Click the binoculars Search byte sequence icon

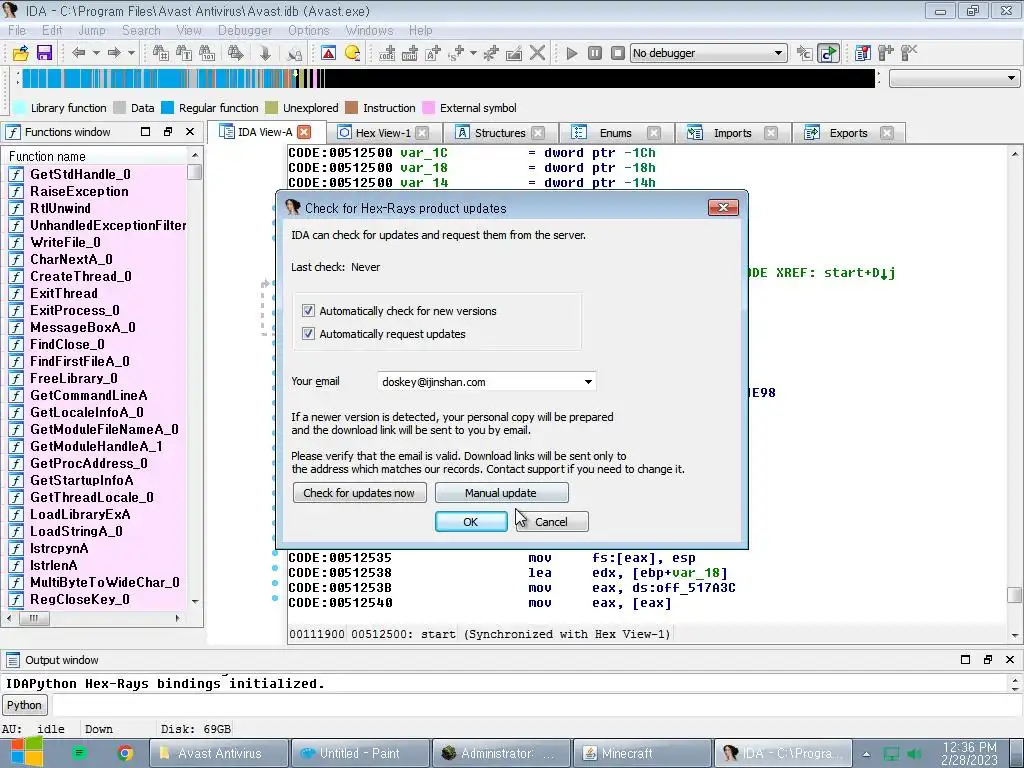pos(207,53)
